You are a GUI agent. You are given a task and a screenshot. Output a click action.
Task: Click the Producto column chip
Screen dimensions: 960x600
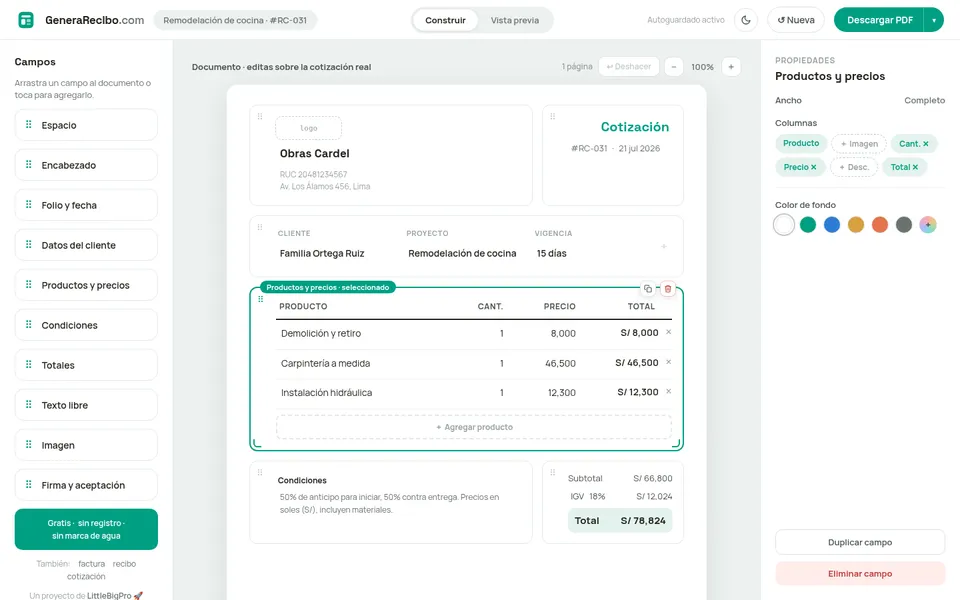[801, 143]
